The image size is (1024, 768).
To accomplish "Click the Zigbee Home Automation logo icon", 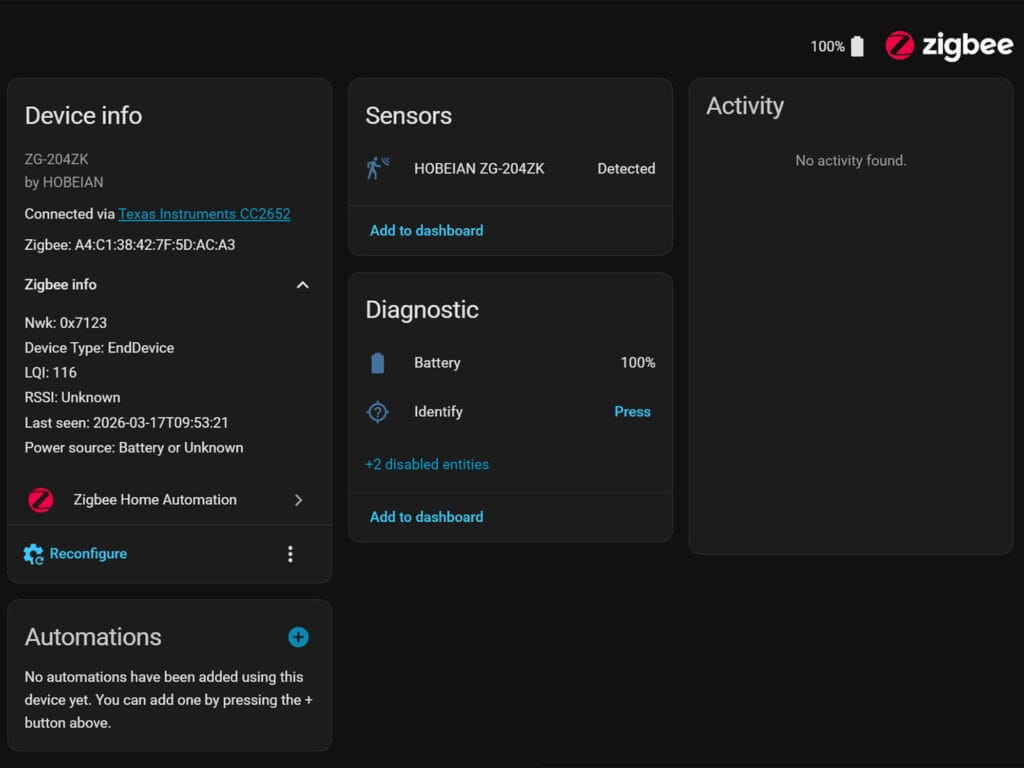I will (41, 500).
